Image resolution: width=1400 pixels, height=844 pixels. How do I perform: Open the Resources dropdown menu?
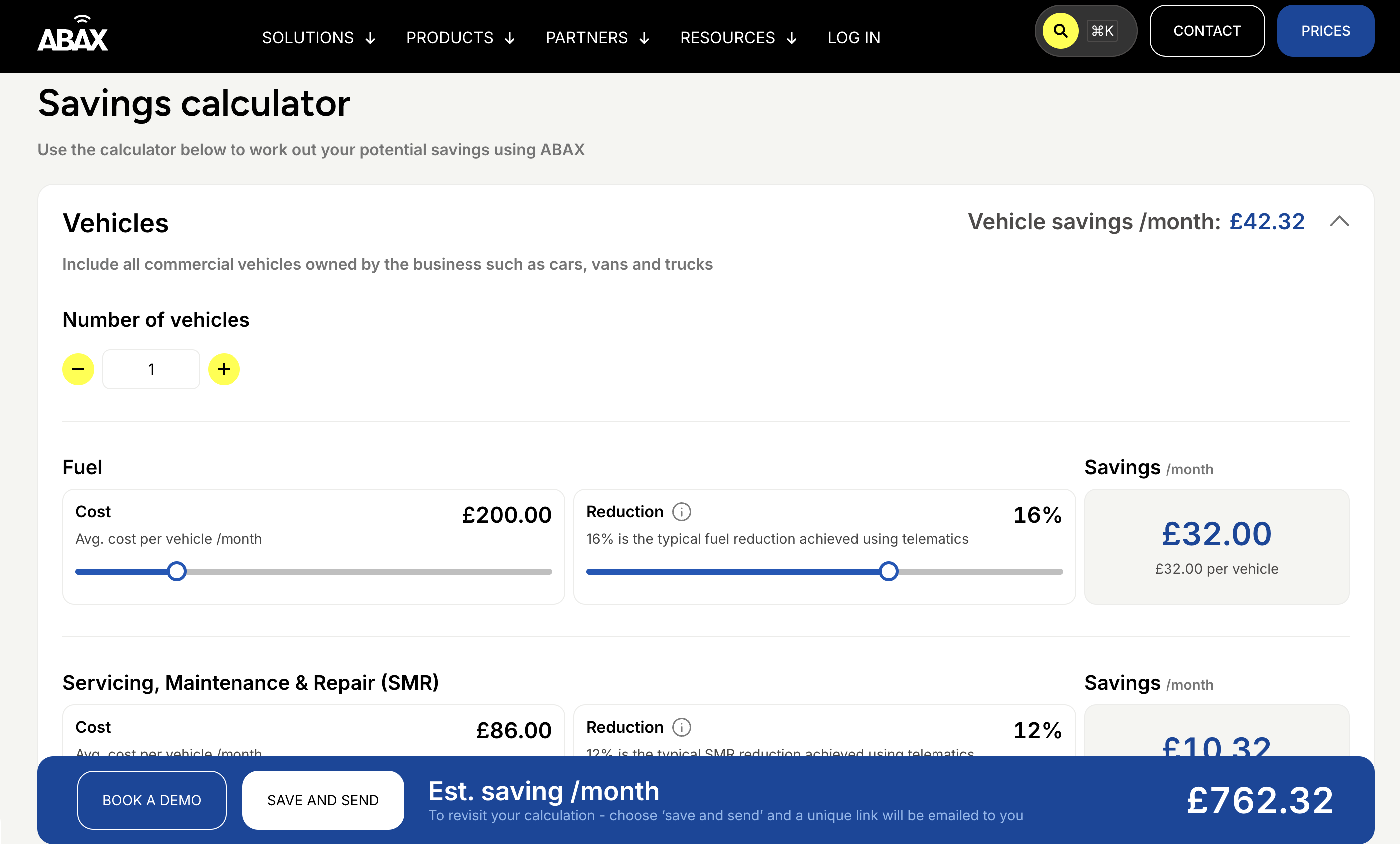(x=738, y=37)
